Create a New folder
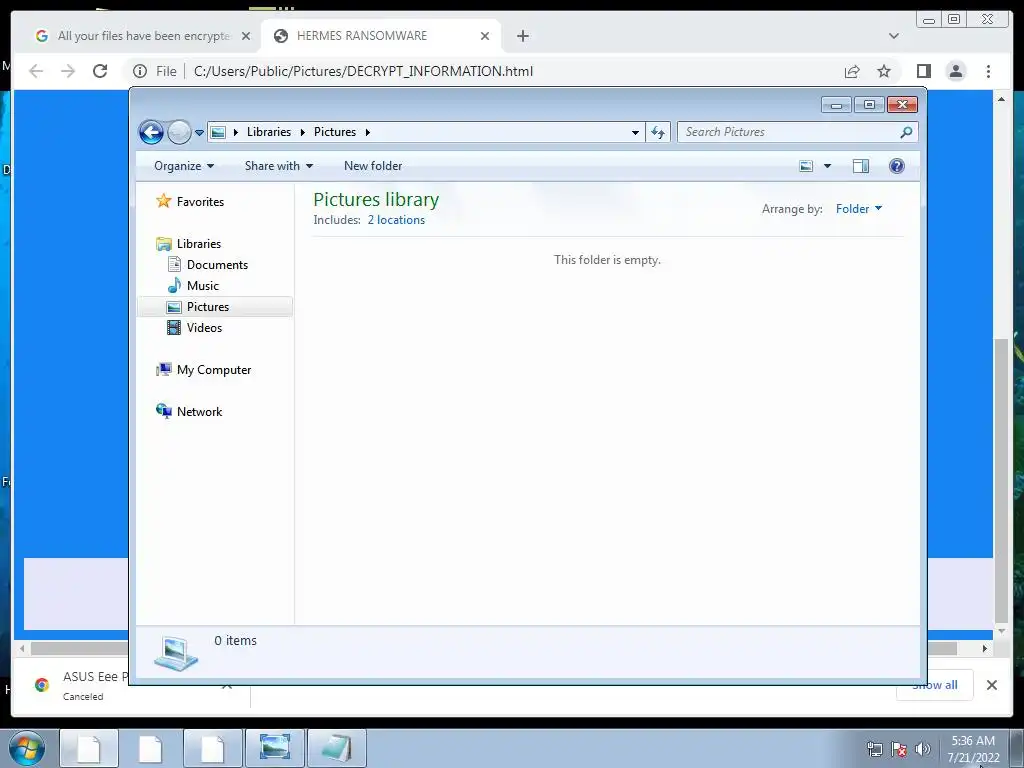Viewport: 1024px width, 768px height. 373,166
